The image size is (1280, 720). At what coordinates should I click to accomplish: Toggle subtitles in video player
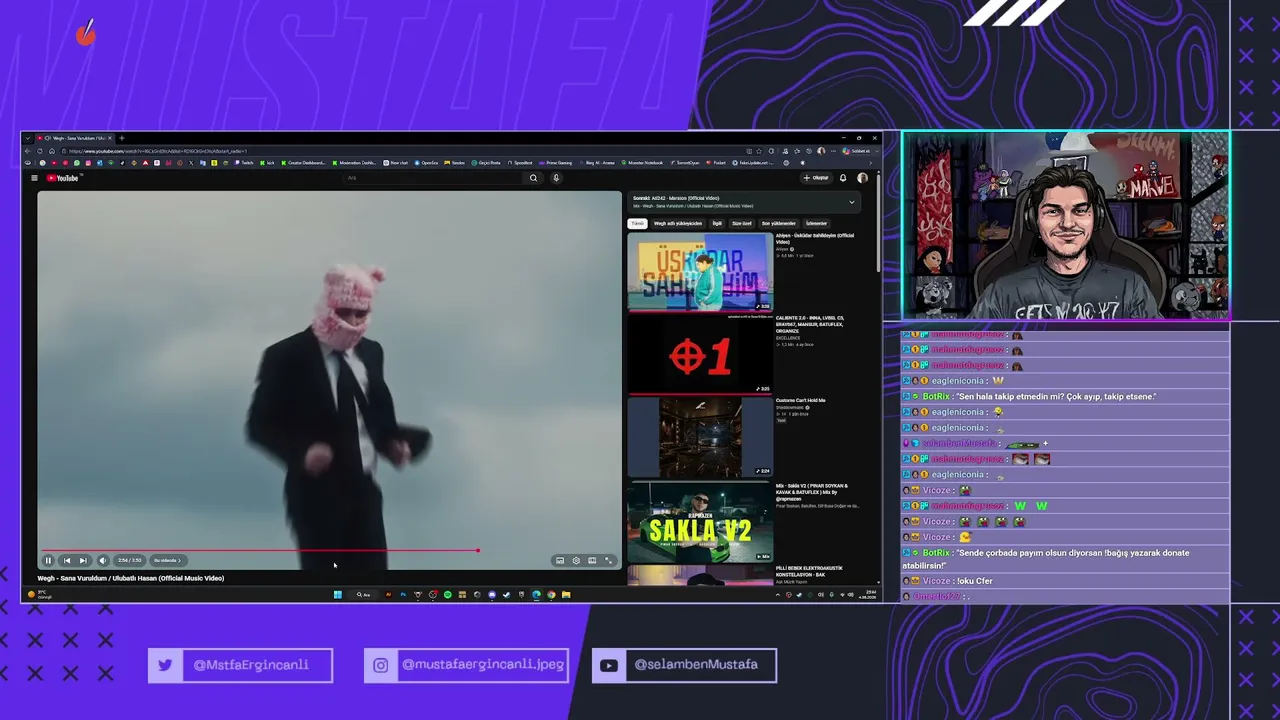coord(560,561)
